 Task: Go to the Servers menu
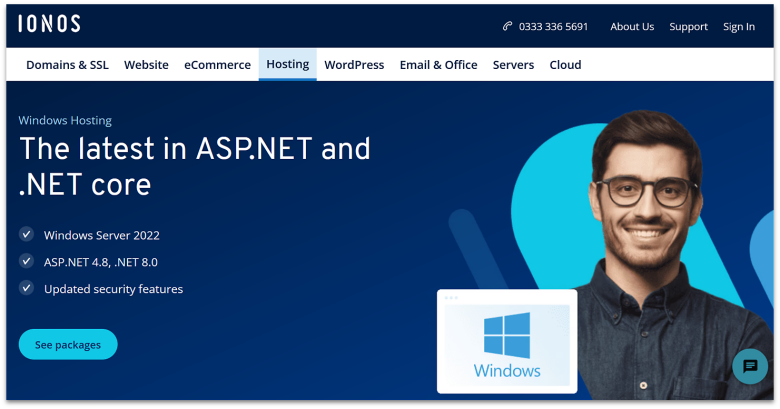tap(513, 65)
